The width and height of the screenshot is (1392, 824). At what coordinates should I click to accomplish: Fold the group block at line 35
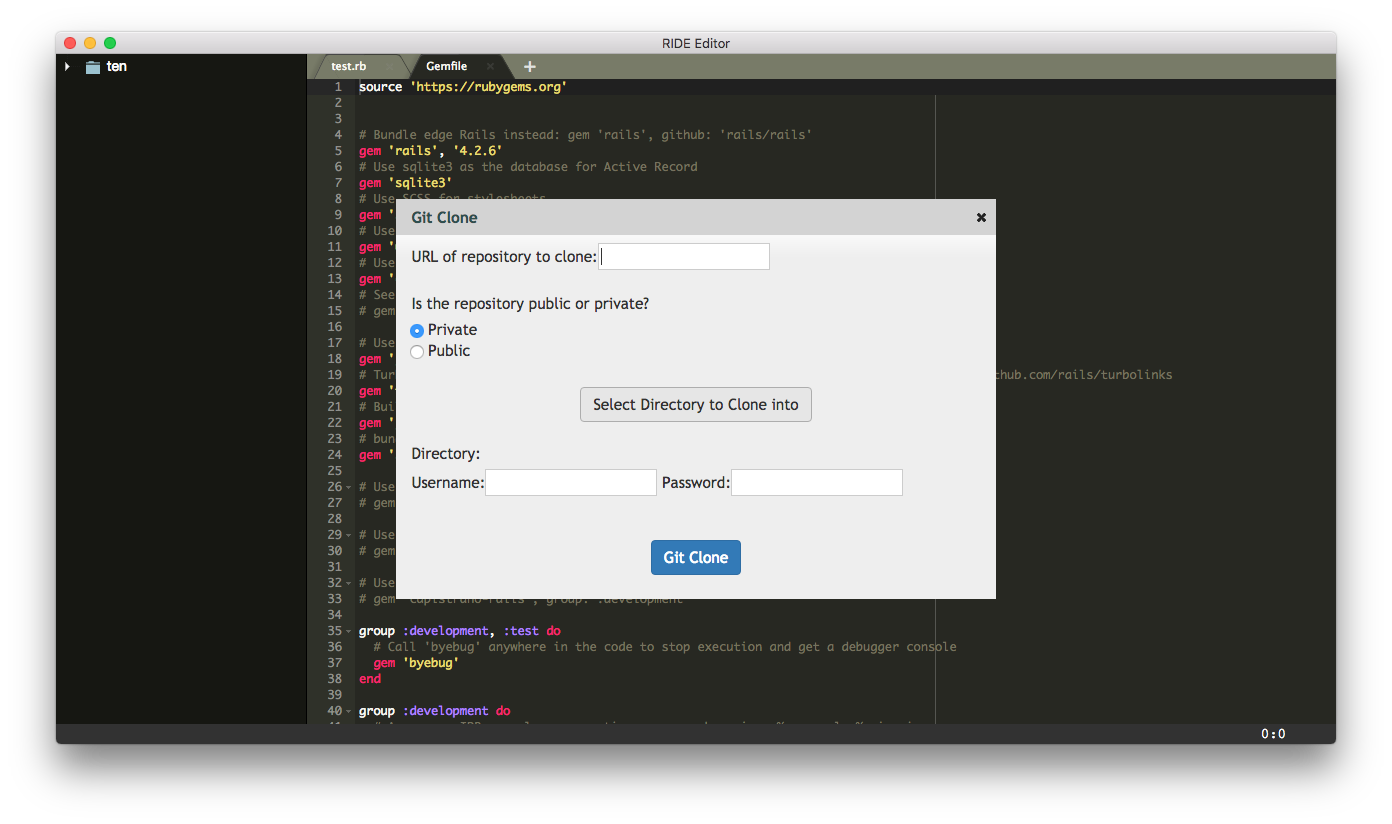pos(348,631)
